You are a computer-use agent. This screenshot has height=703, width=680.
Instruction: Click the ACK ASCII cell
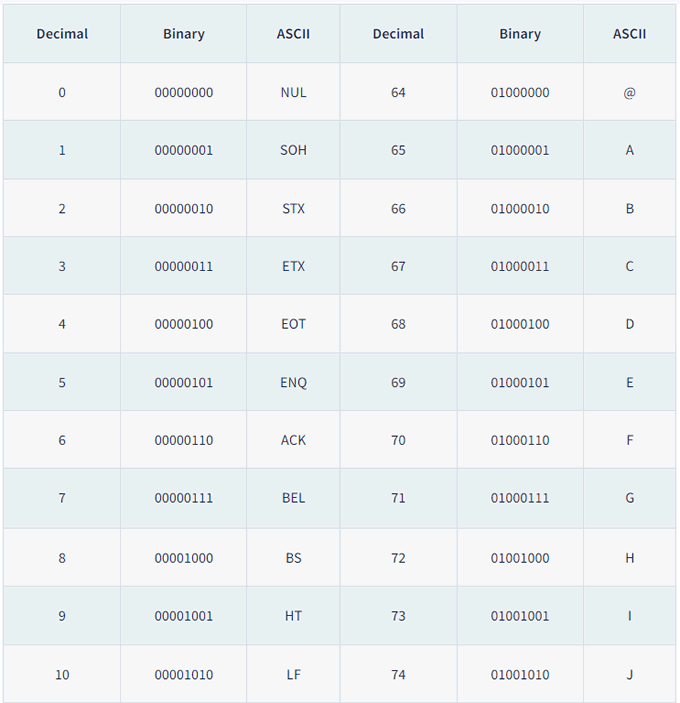click(x=293, y=440)
